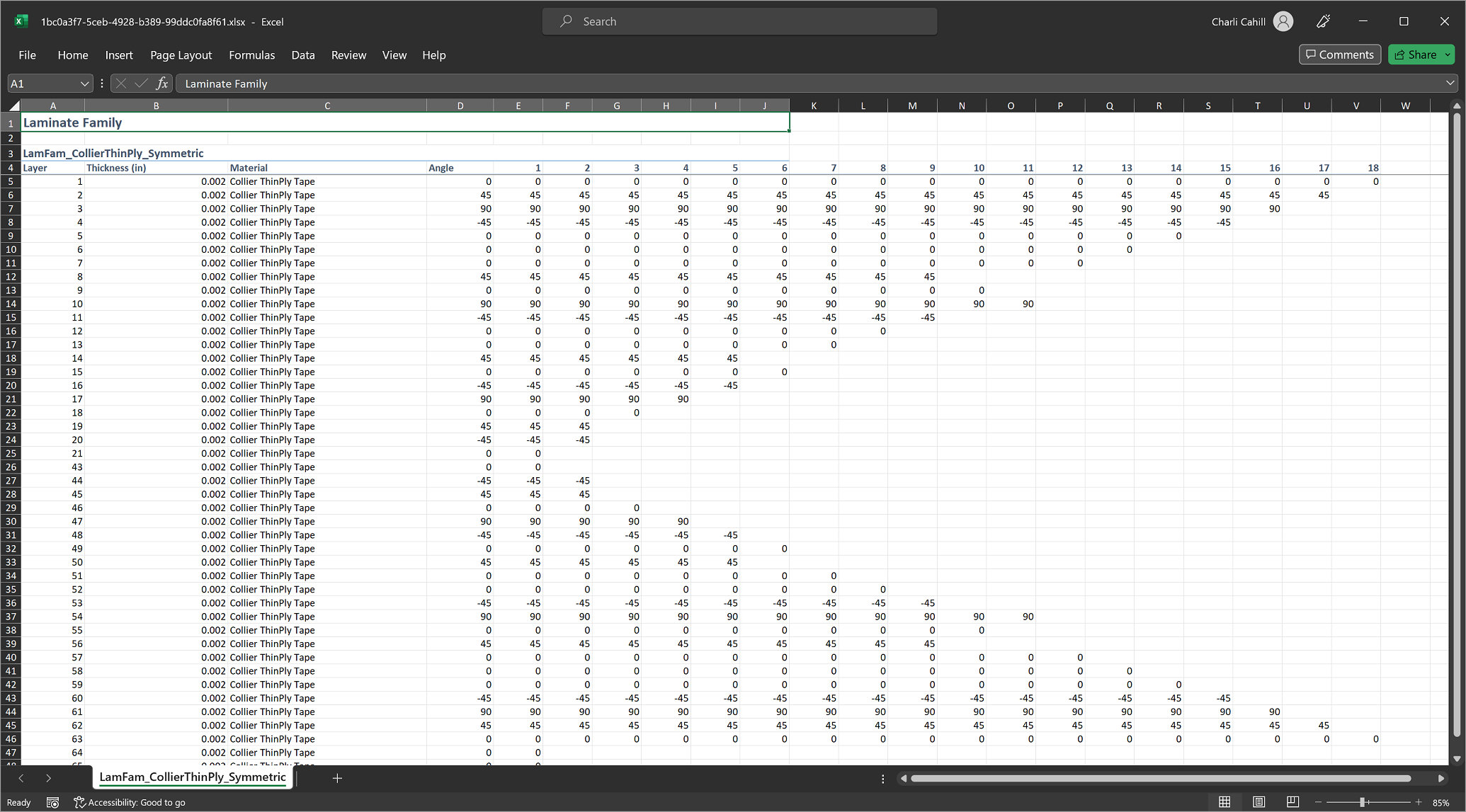Select column header 18 cell in row 4
The image size is (1466, 812).
(1356, 168)
